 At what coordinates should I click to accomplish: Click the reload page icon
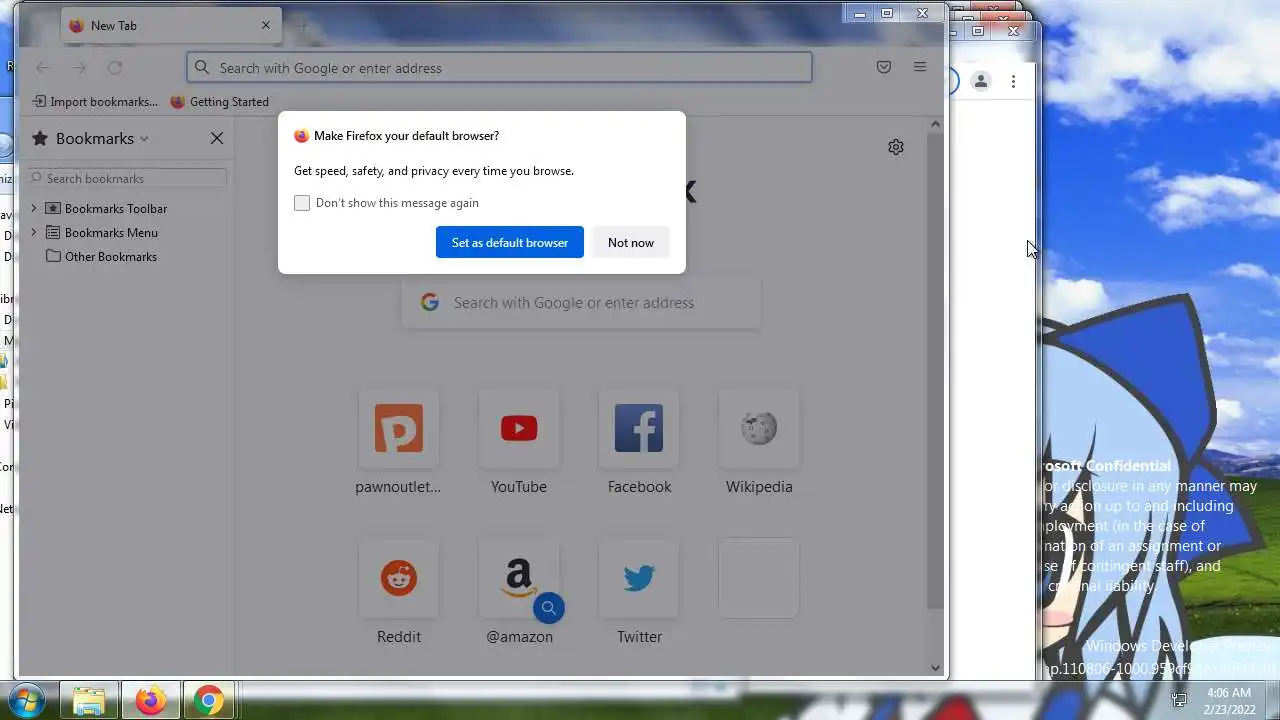pyautogui.click(x=115, y=68)
